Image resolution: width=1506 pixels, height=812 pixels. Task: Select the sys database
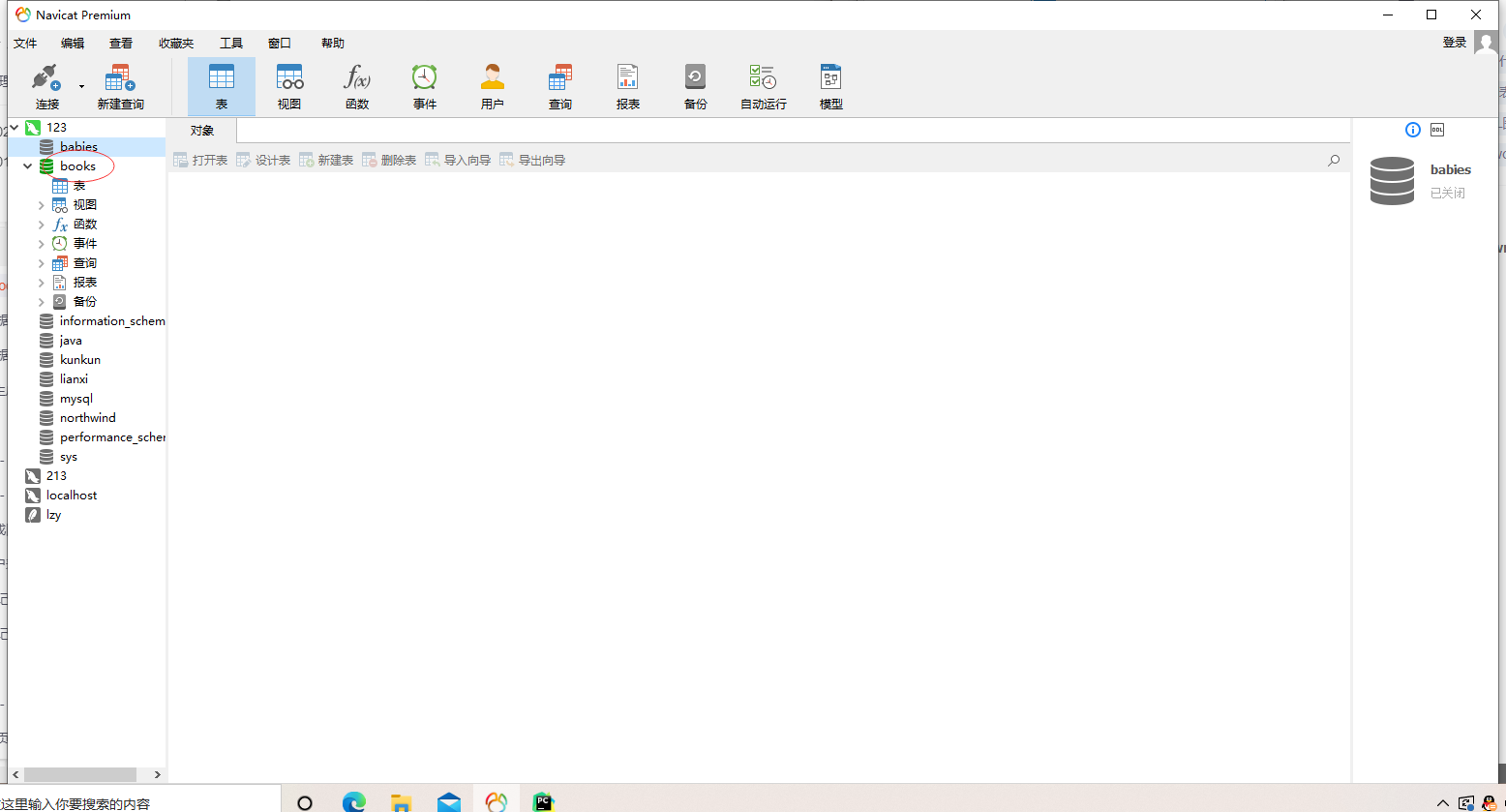[68, 457]
